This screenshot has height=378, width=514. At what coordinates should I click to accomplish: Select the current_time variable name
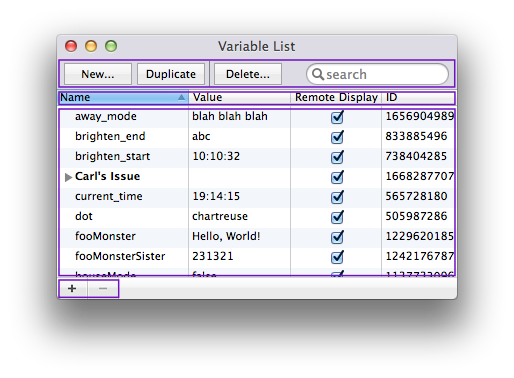coord(109,196)
